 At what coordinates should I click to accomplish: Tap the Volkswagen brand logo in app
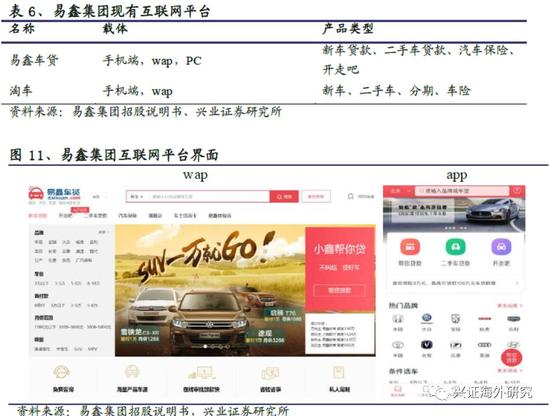point(427,318)
